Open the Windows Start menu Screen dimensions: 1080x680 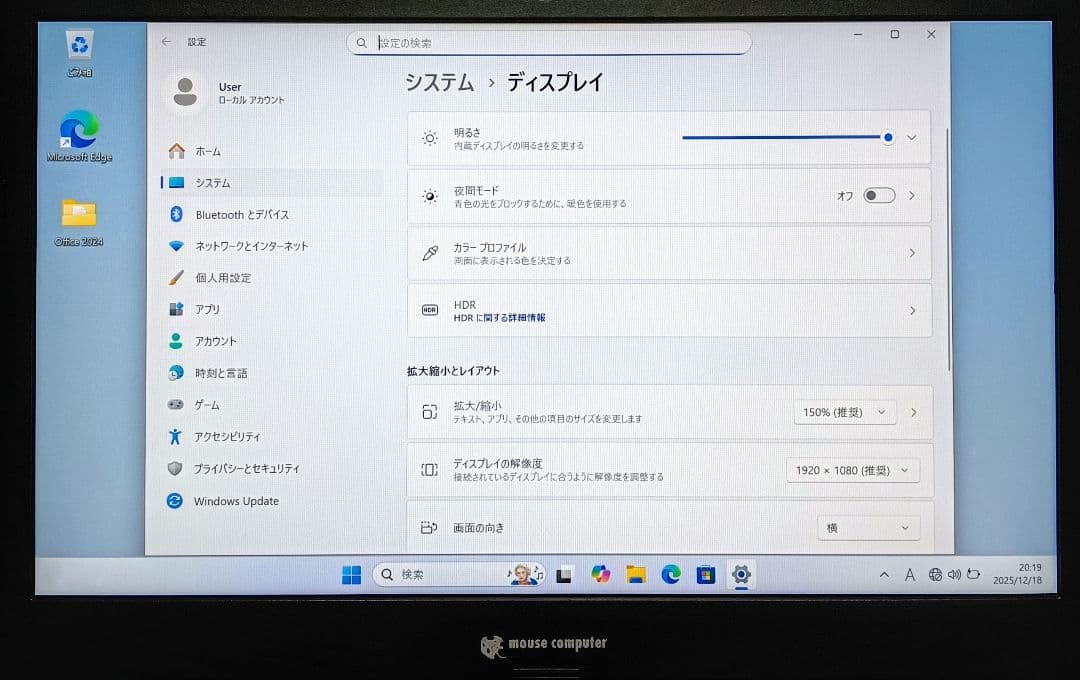click(x=351, y=575)
